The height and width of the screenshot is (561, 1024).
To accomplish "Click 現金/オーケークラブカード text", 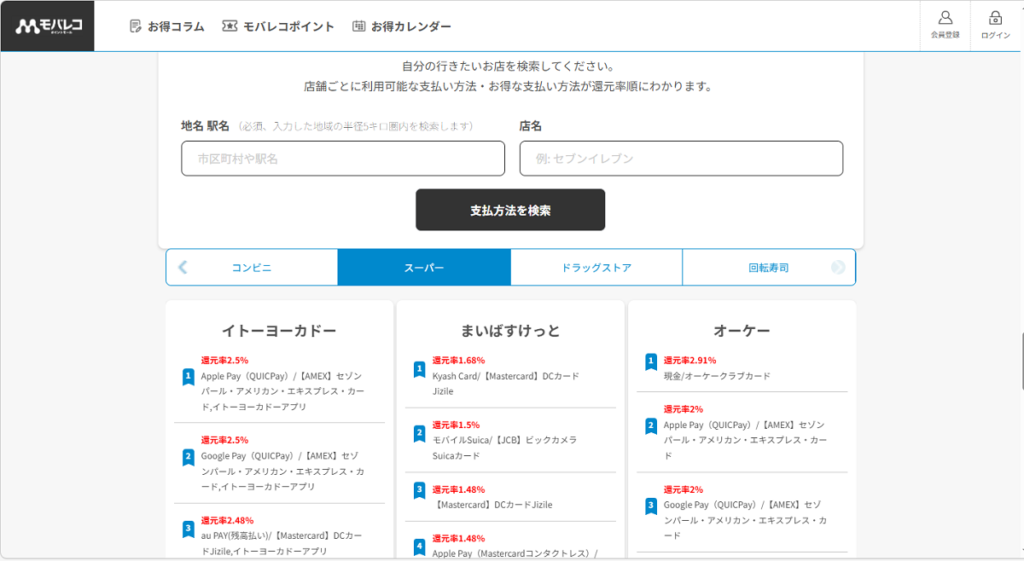I will pos(717,376).
